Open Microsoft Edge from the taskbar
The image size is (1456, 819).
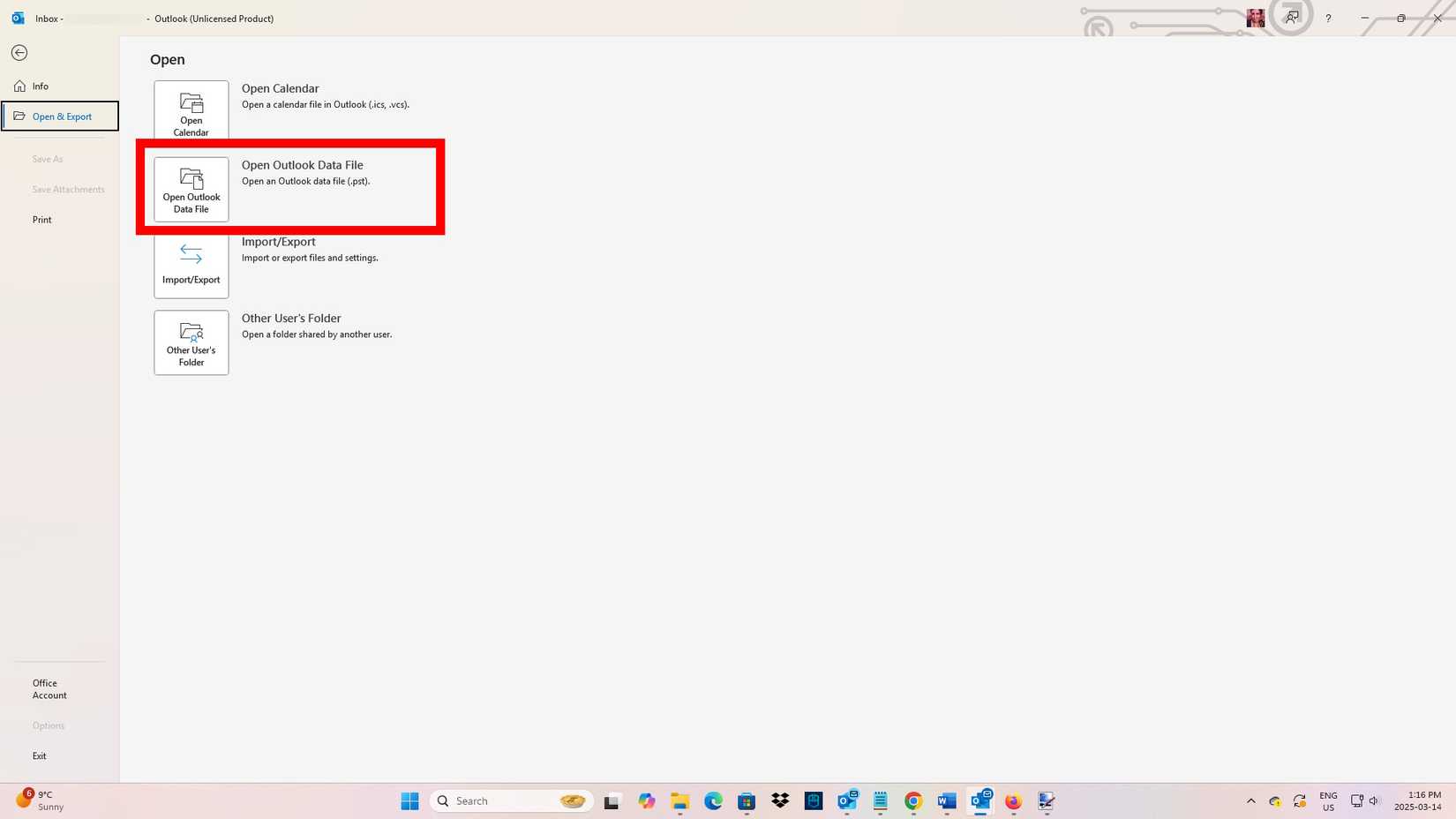(712, 800)
